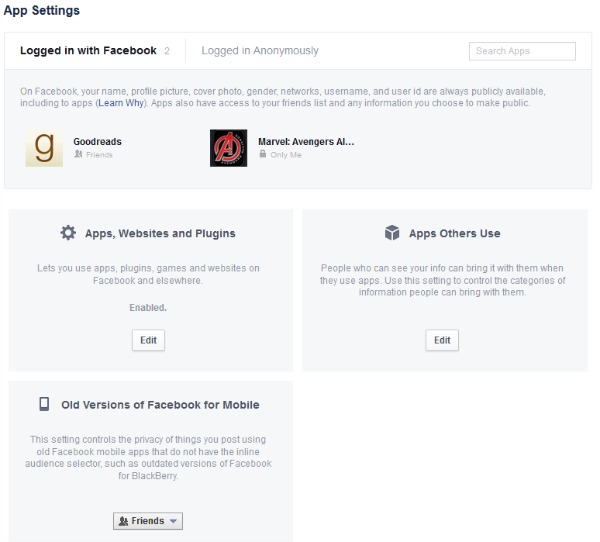This screenshot has height=542, width=600.
Task: Click the gear icon beside Apps, Websites and Plugins
Action: [68, 233]
